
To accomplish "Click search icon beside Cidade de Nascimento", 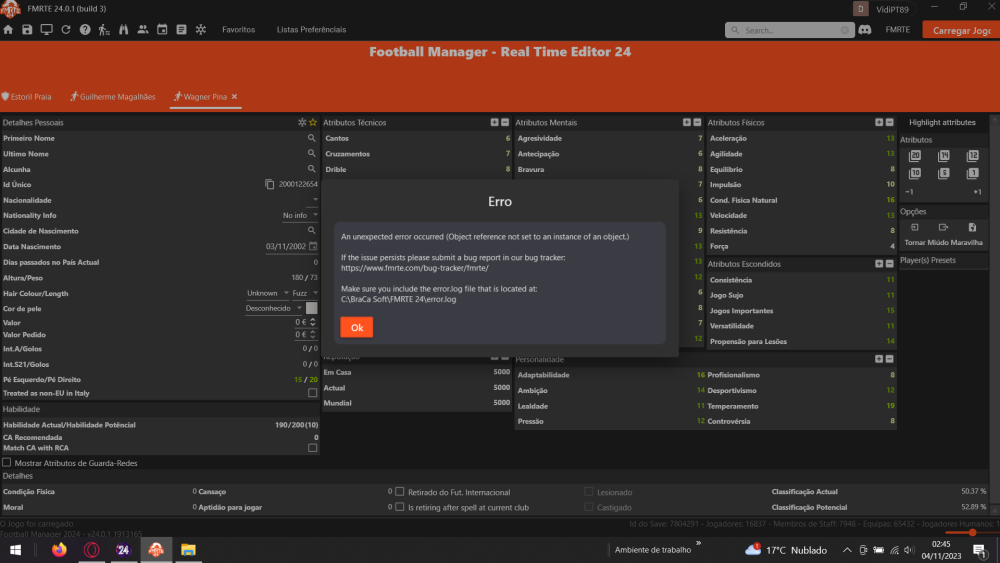I will [x=312, y=231].
